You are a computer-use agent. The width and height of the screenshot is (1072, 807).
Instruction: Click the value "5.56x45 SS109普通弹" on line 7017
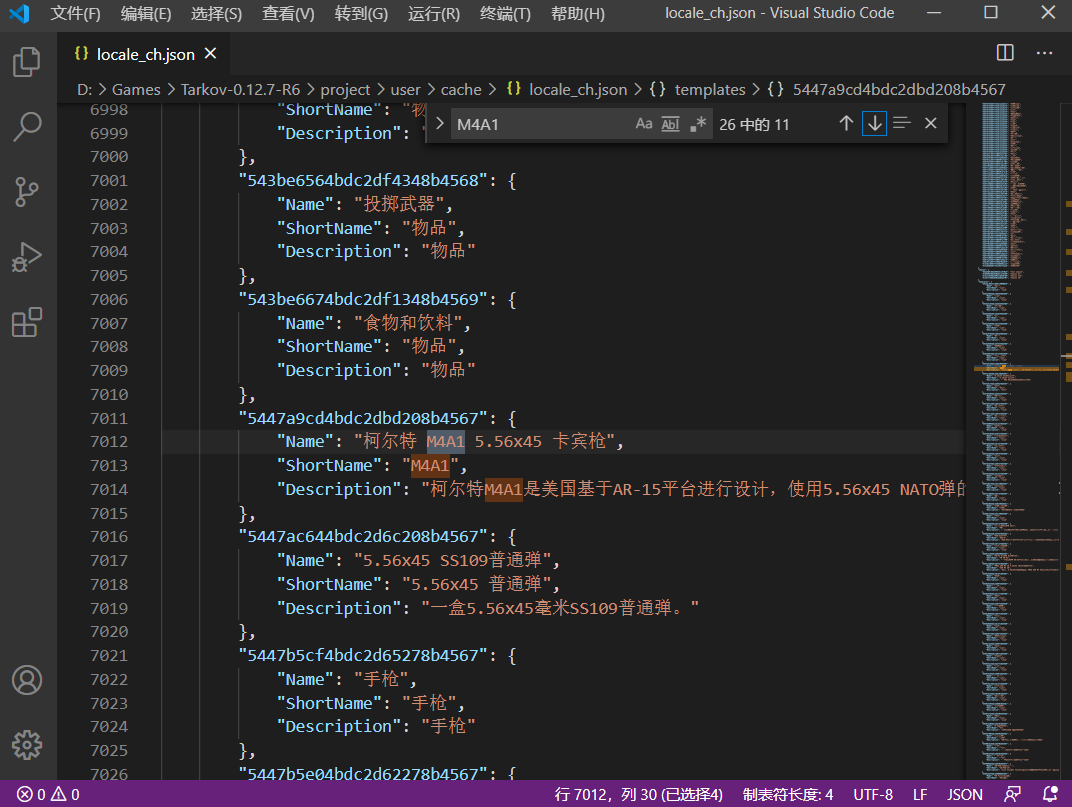coord(453,561)
